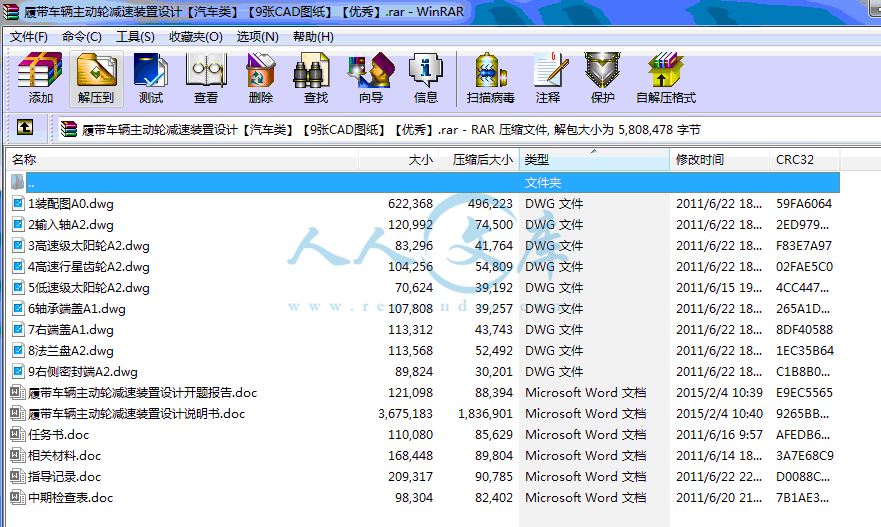
Task: Sort by the 修改时间 column header
Action: pos(720,160)
